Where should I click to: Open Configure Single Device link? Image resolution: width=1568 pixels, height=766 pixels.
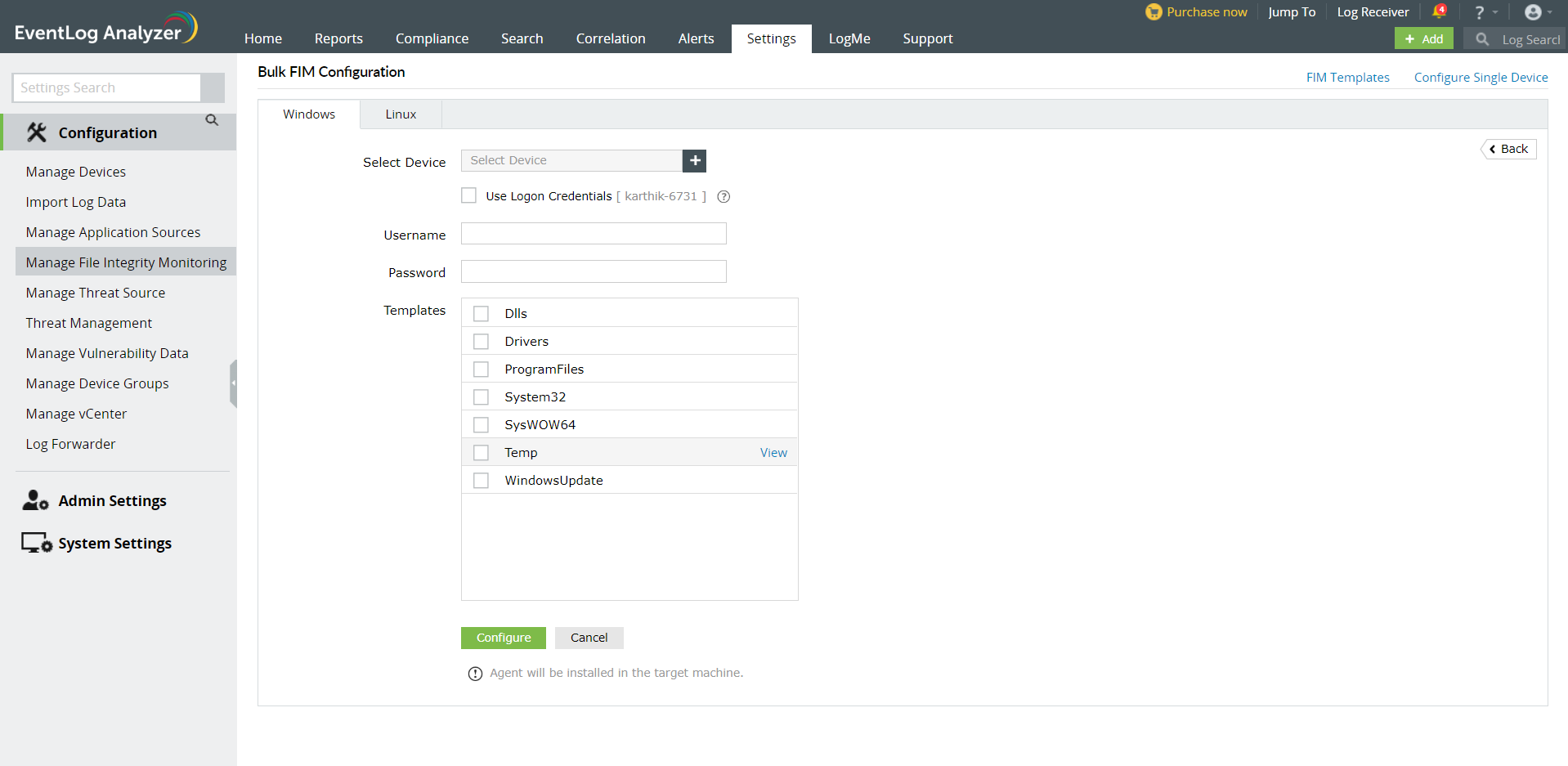(x=1481, y=78)
